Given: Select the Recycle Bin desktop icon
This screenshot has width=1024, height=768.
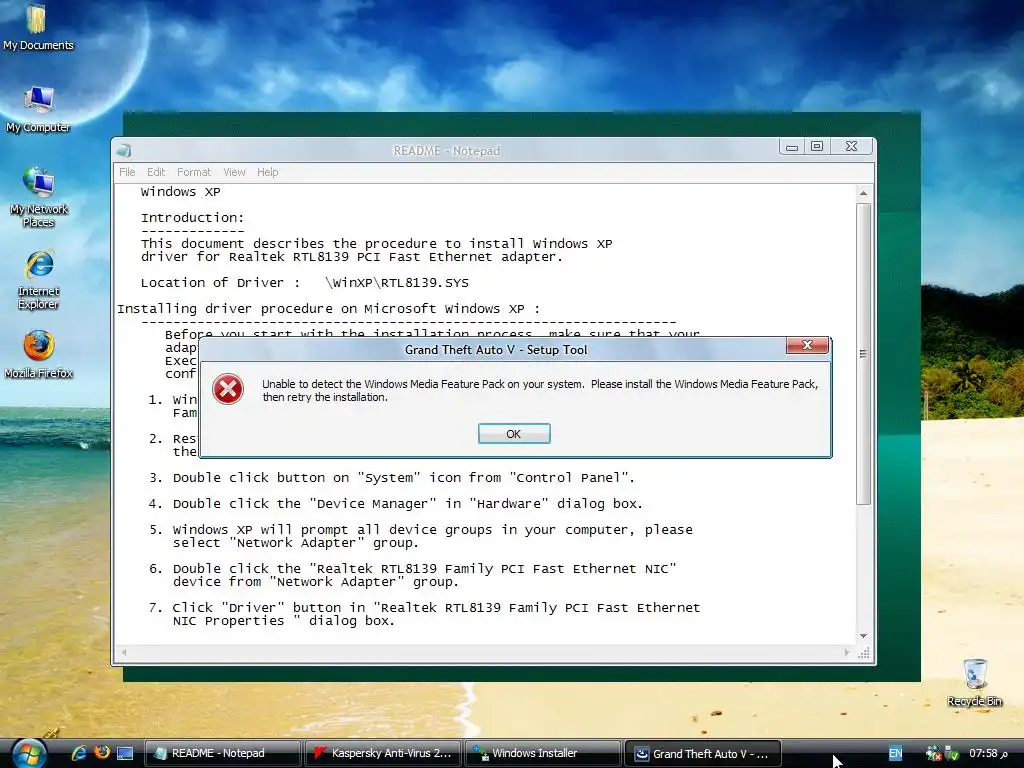Looking at the screenshot, I should (x=974, y=682).
